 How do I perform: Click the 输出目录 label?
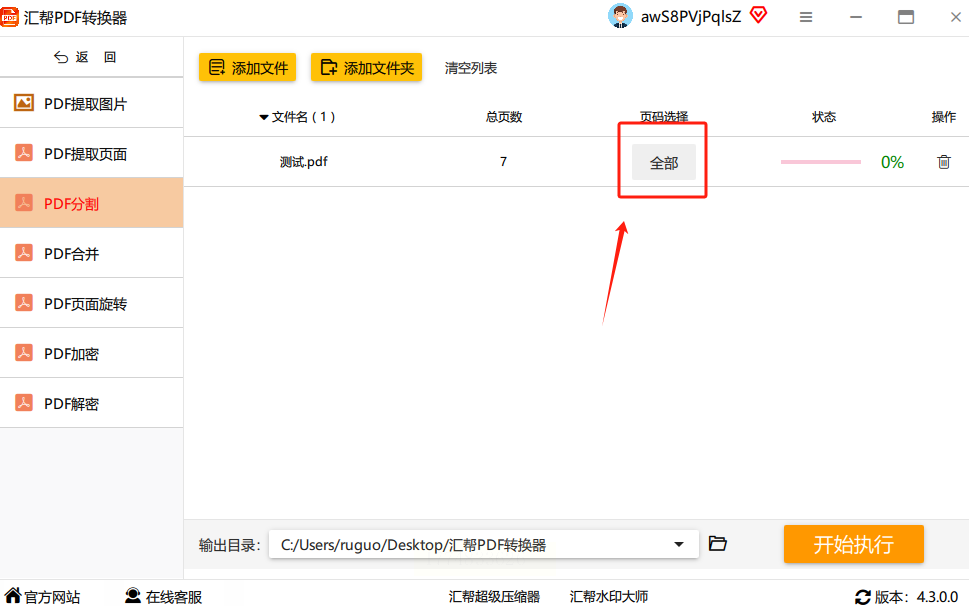click(229, 545)
